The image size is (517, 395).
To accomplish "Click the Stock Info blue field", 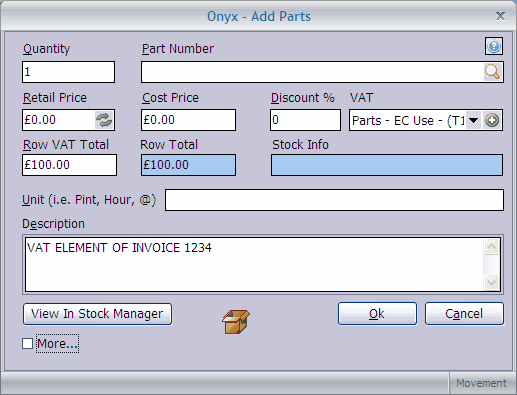I will [387, 165].
